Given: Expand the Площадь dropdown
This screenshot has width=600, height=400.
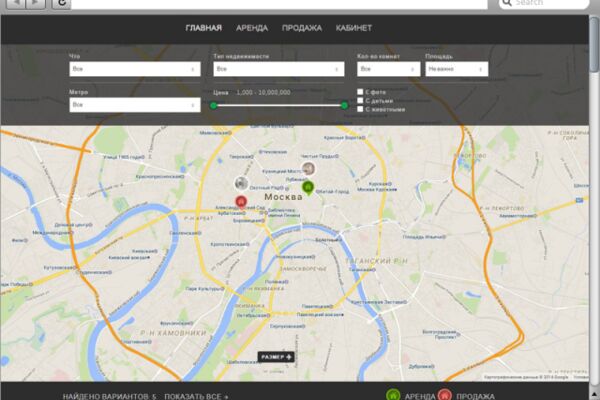Looking at the screenshot, I should 457,69.
